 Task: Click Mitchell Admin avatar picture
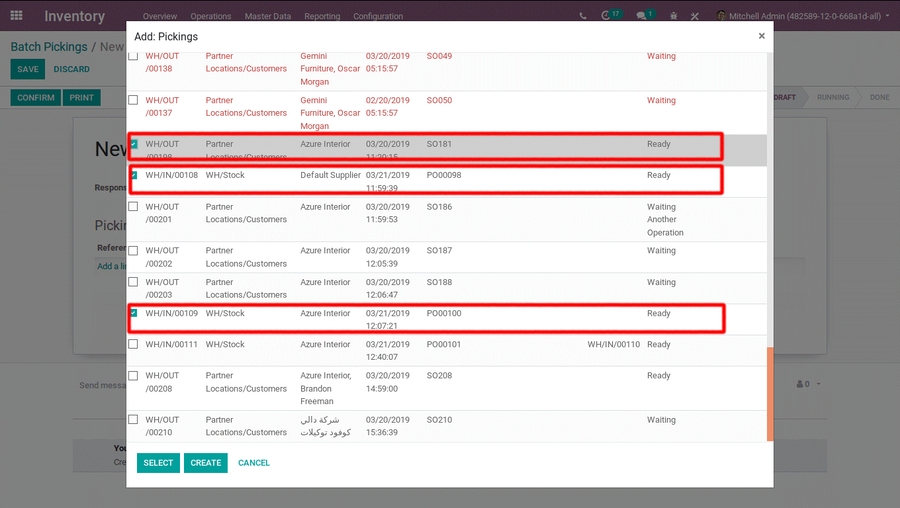(722, 16)
